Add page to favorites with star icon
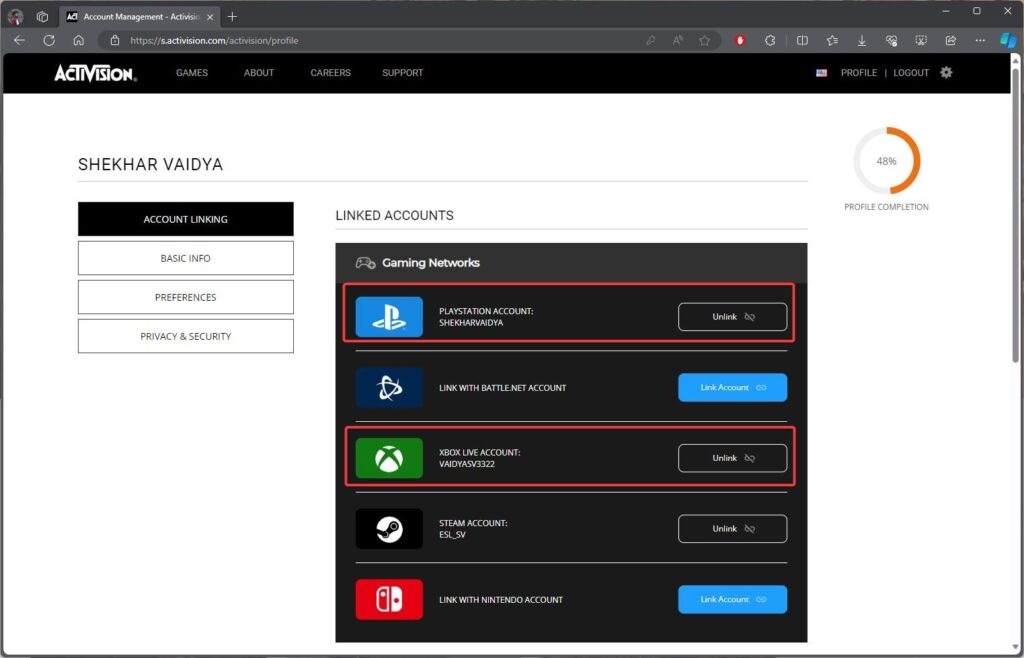This screenshot has height=658, width=1024. point(705,40)
